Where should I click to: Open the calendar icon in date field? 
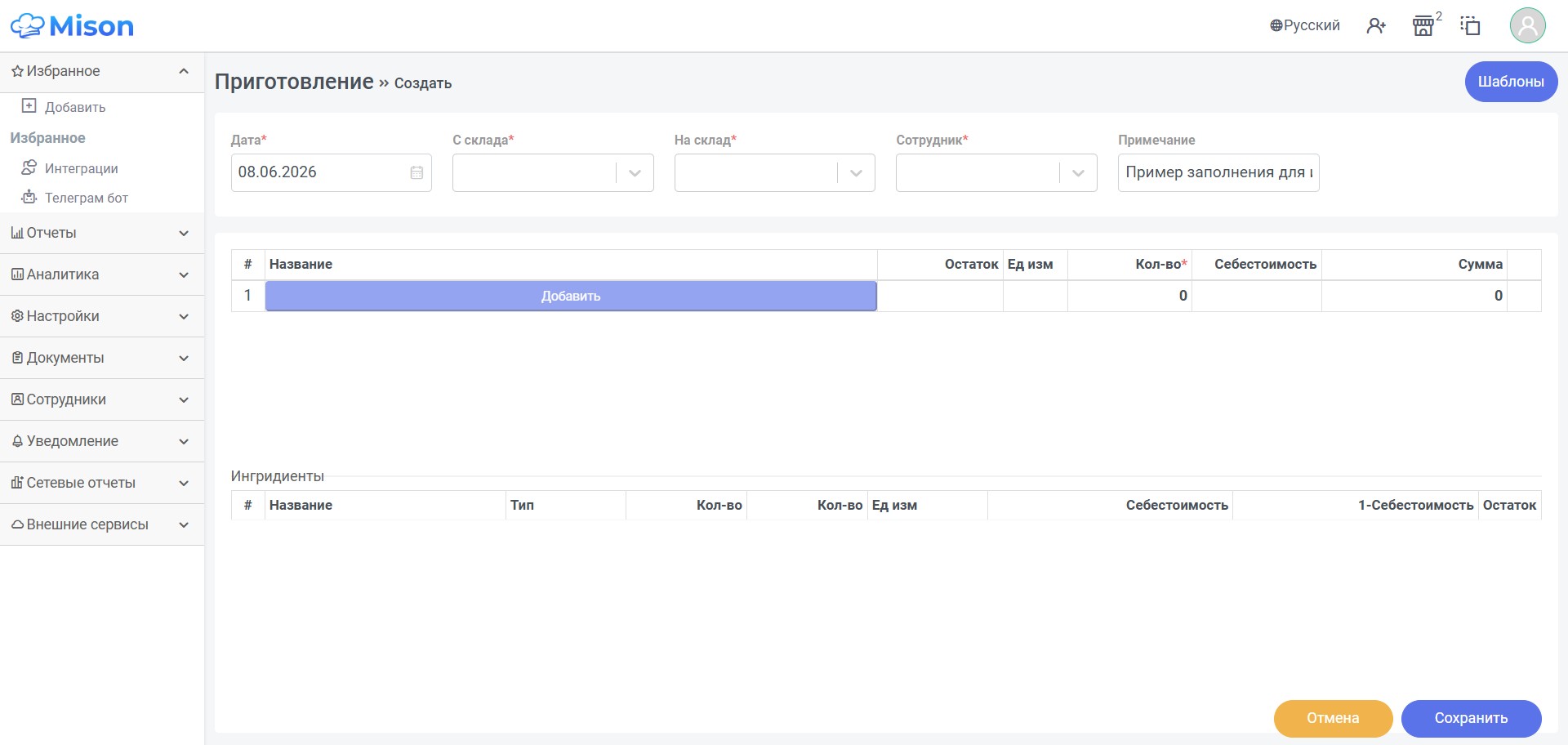[x=416, y=172]
